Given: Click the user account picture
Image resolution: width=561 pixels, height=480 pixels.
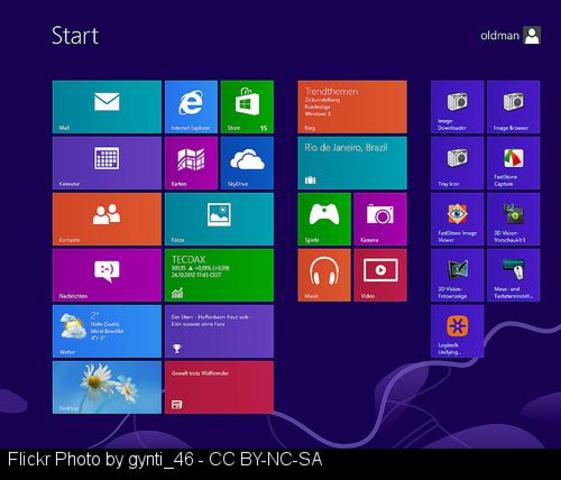Looking at the screenshot, I should tap(532, 35).
